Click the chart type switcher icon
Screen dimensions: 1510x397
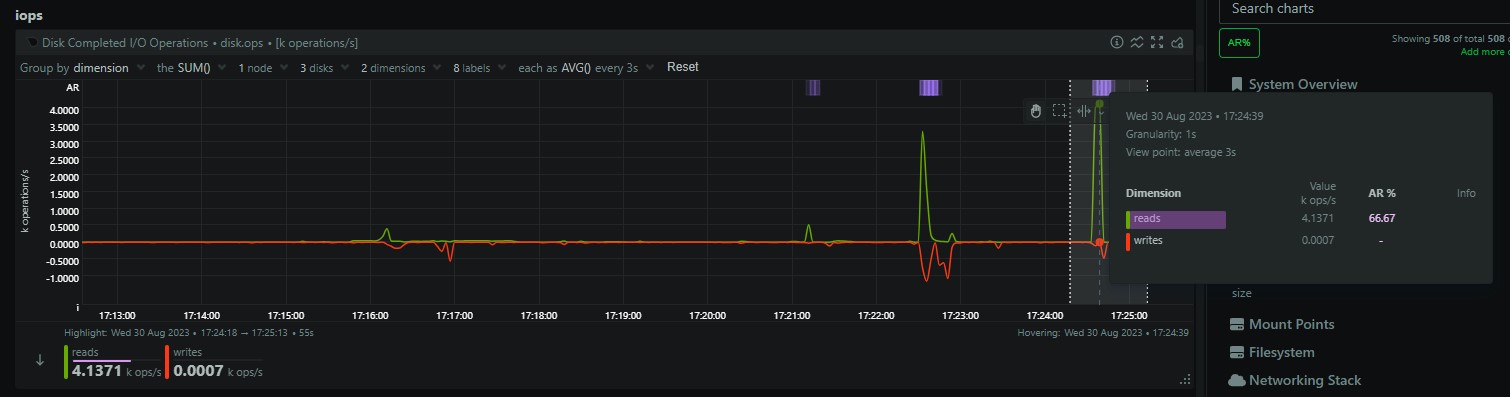pos(1137,42)
